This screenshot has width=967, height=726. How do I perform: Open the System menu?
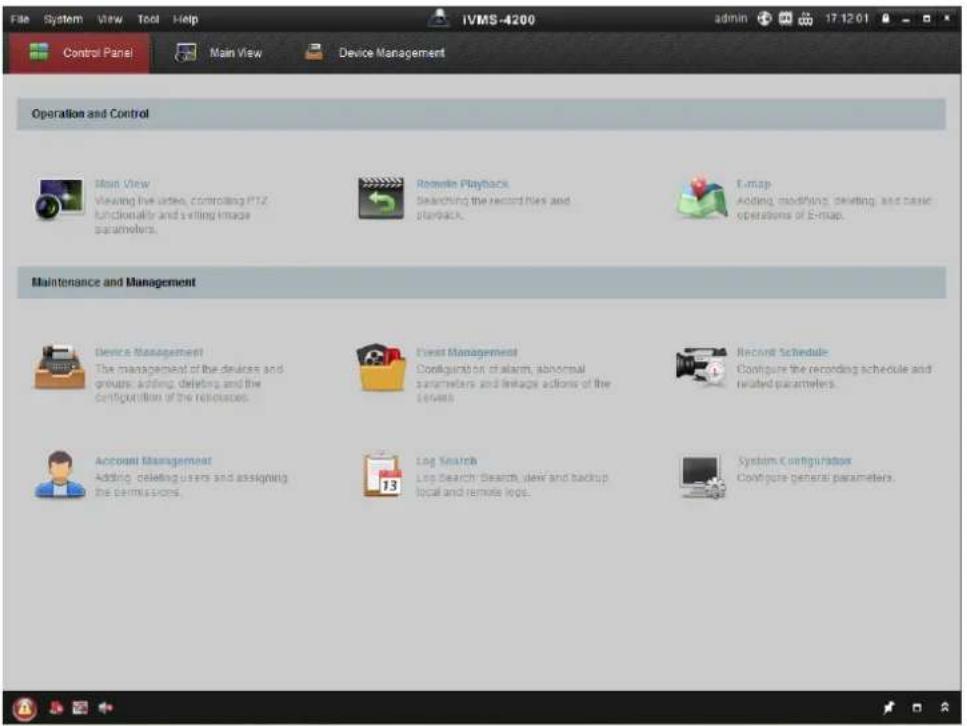pos(63,19)
